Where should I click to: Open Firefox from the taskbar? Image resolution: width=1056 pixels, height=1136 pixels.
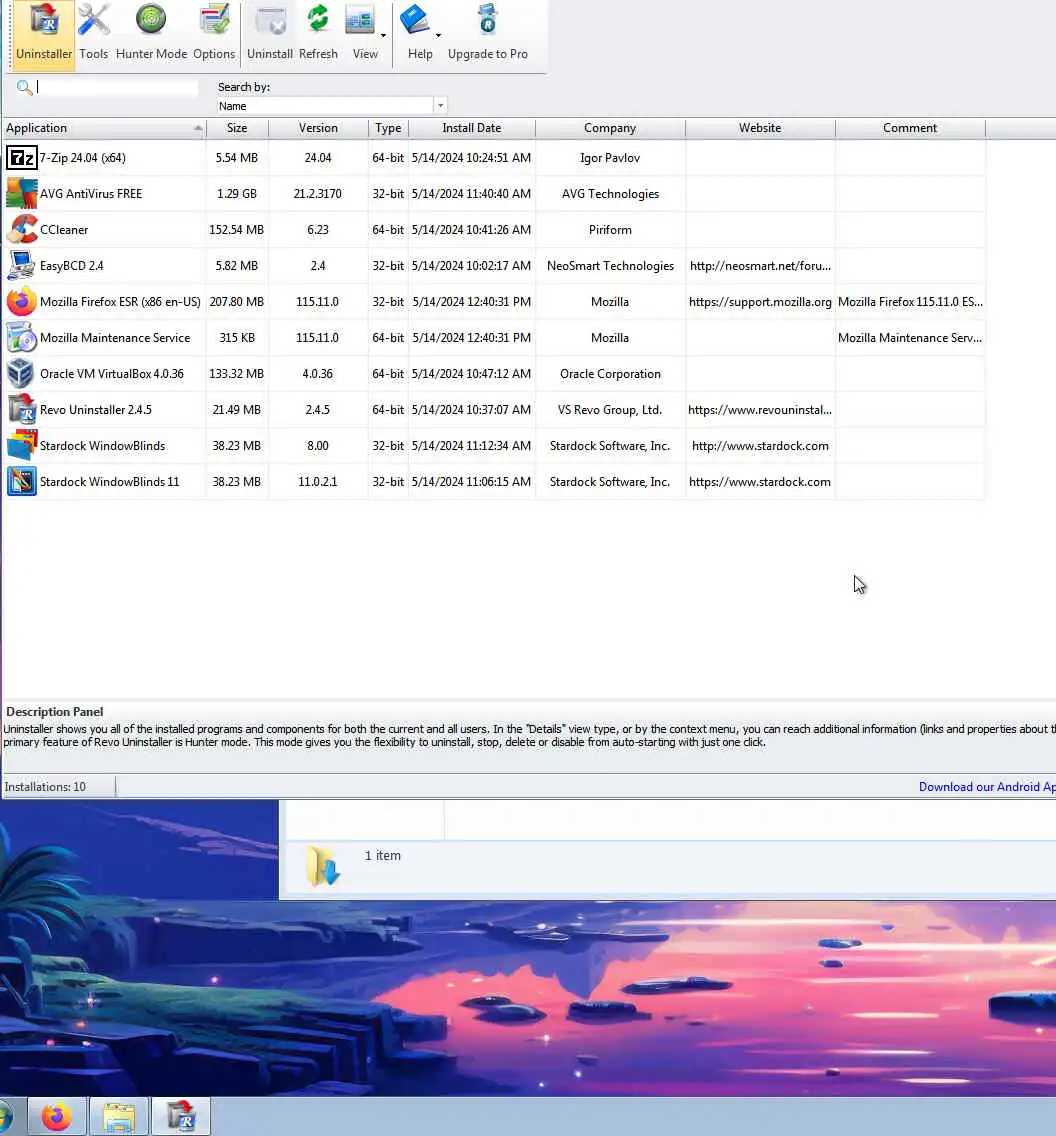point(56,1116)
